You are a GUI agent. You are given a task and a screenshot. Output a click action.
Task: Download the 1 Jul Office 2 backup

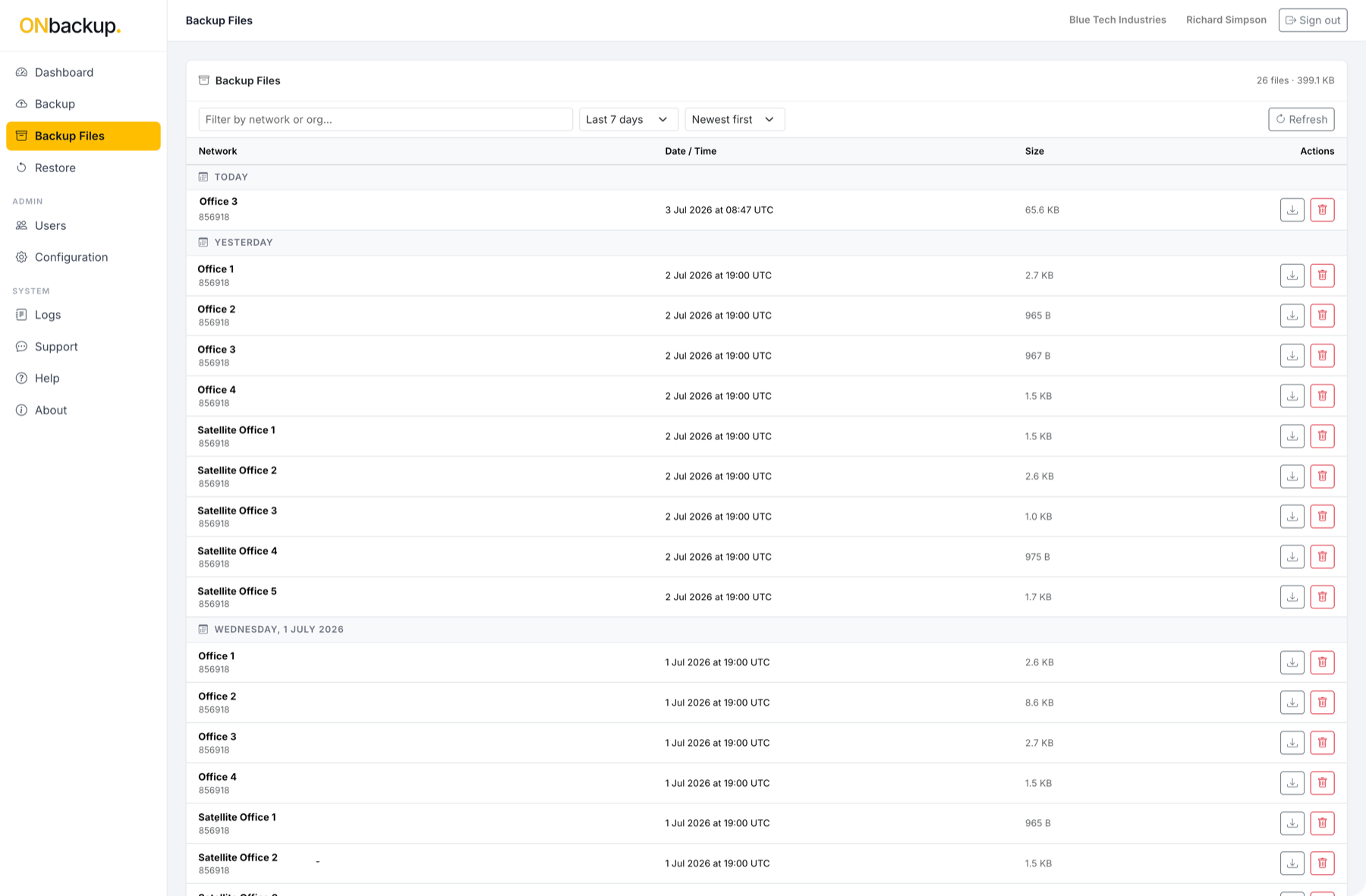tap(1292, 703)
